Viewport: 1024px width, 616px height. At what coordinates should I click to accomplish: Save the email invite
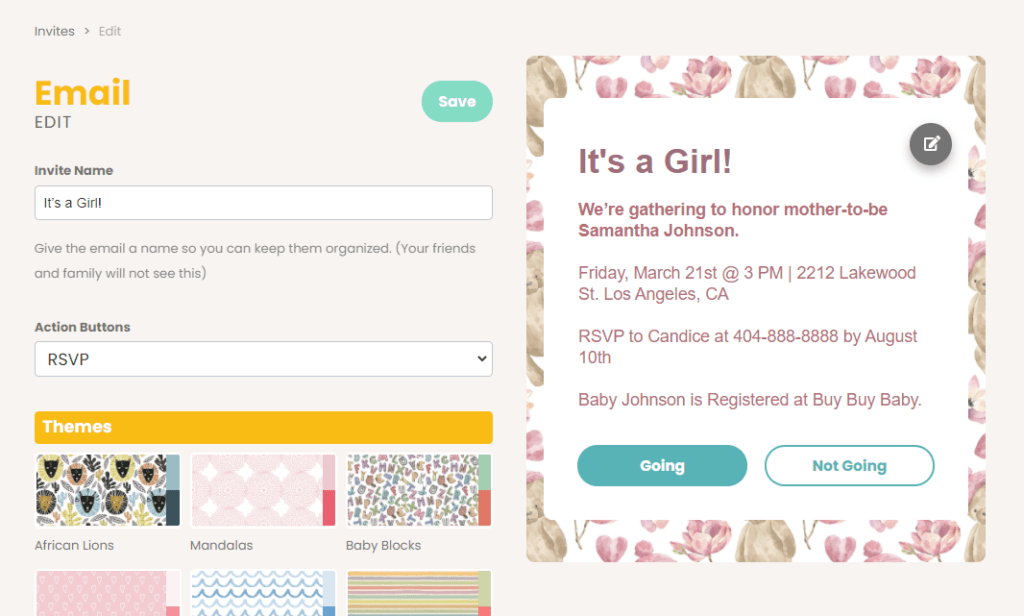click(456, 101)
